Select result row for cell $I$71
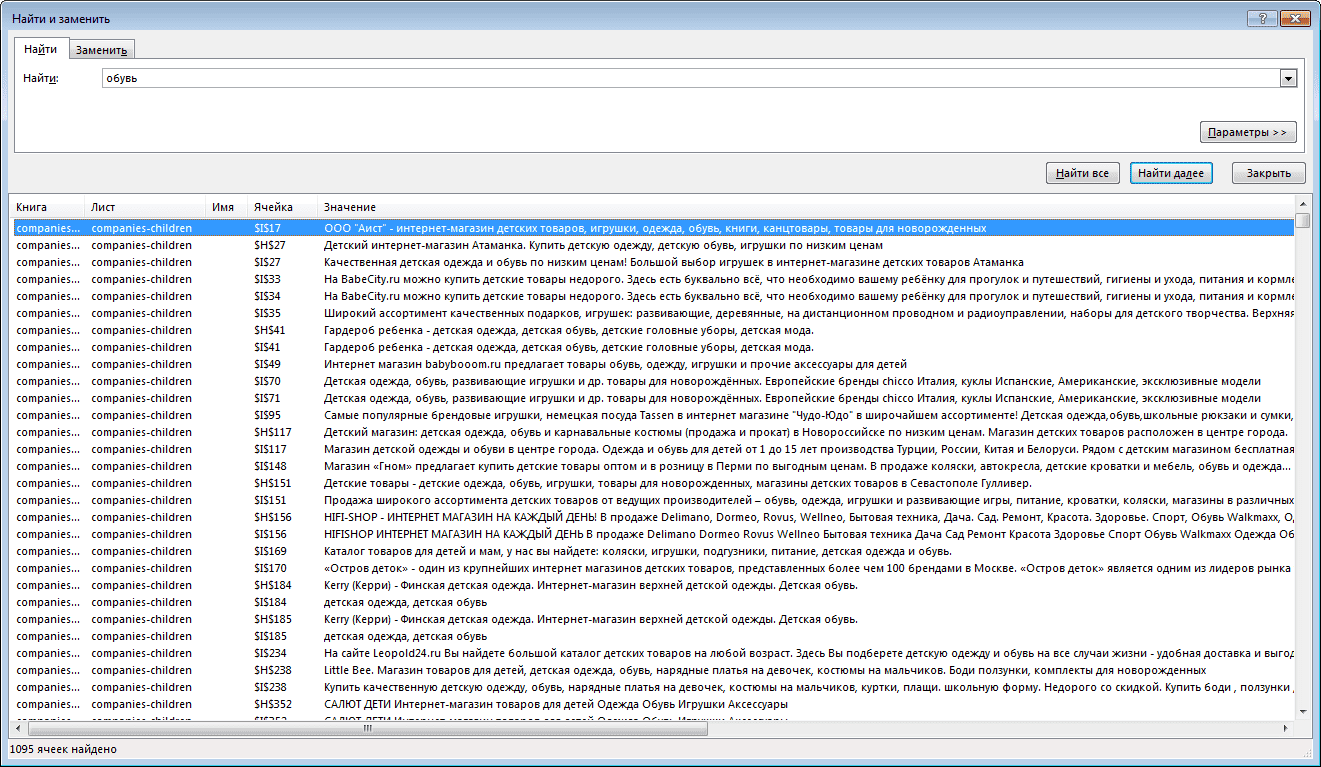 pos(652,398)
